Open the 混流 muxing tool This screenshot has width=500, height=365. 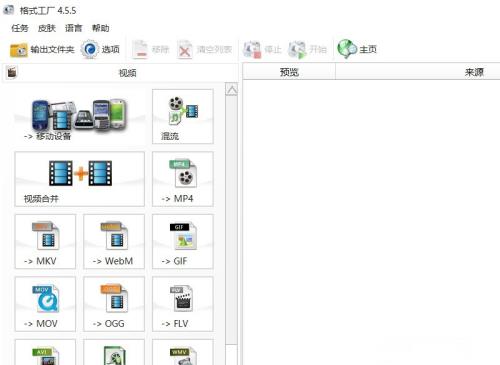coord(183,117)
